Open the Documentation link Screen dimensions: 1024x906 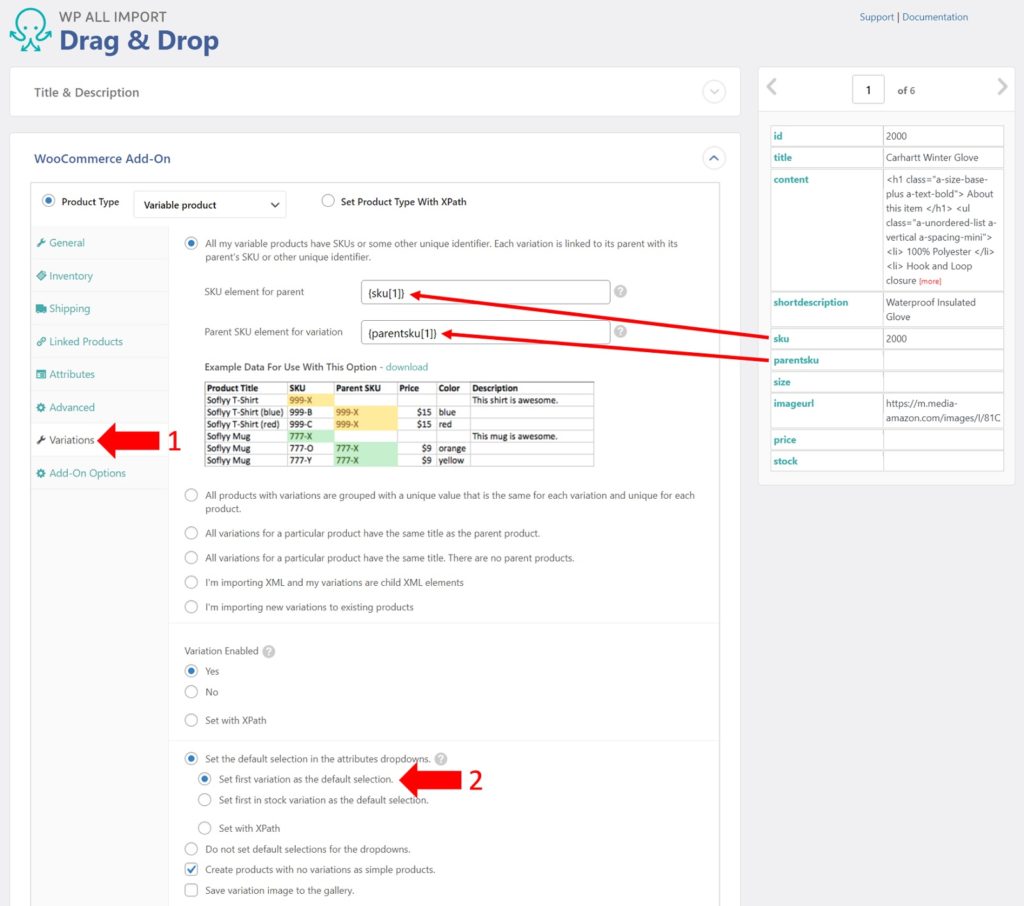click(x=935, y=17)
